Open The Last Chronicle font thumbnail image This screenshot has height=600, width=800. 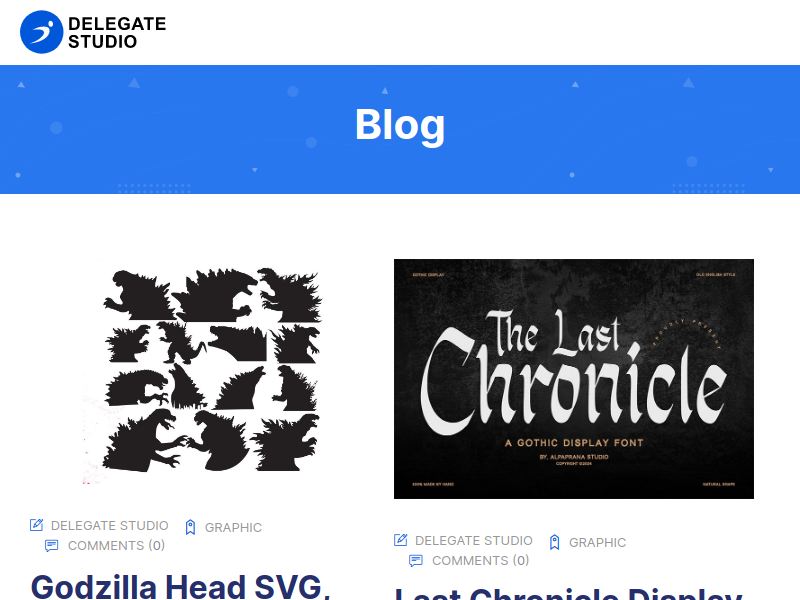[573, 379]
